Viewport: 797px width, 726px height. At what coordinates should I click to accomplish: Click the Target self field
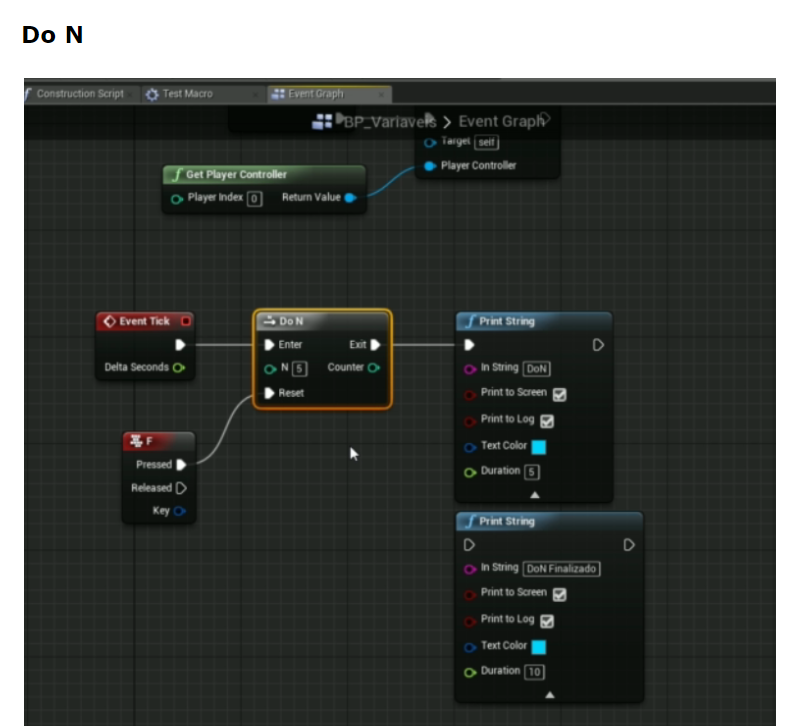[486, 142]
